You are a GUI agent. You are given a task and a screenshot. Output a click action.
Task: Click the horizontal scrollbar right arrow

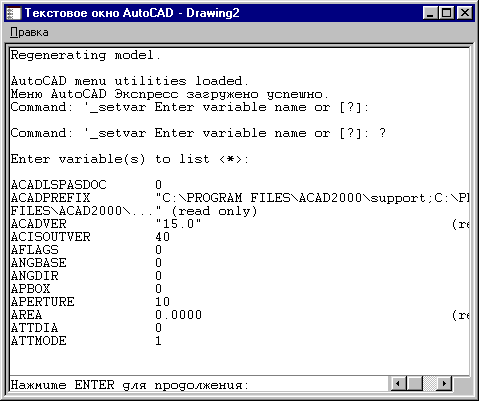click(x=444, y=383)
